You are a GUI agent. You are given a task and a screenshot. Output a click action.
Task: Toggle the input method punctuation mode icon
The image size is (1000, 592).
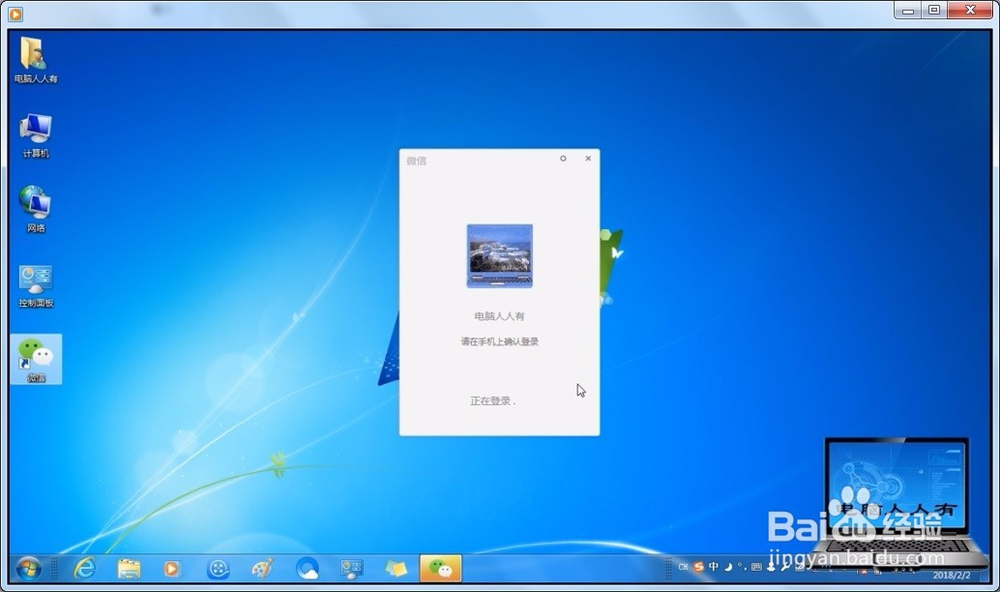coord(741,566)
